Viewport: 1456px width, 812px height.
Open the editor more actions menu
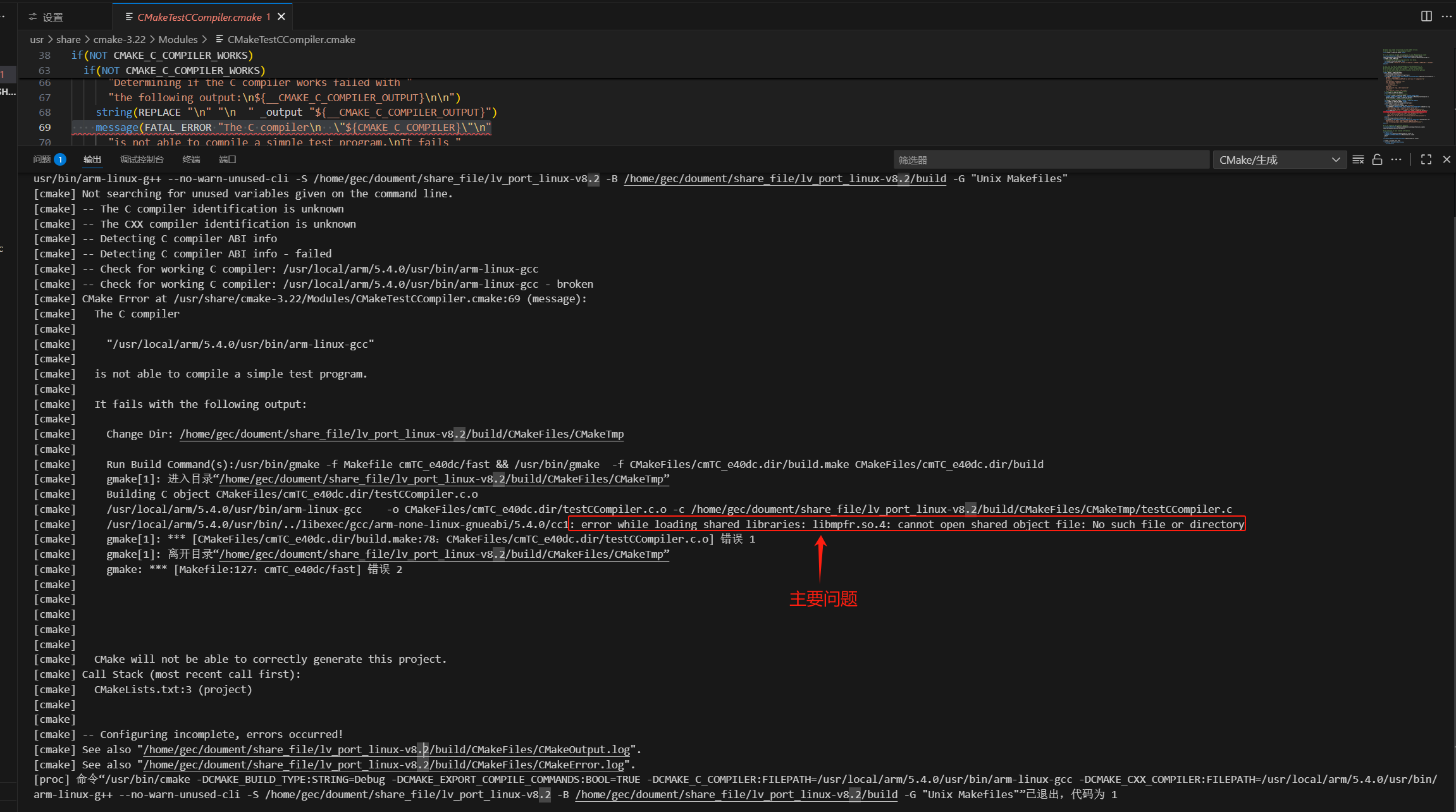click(x=1448, y=16)
